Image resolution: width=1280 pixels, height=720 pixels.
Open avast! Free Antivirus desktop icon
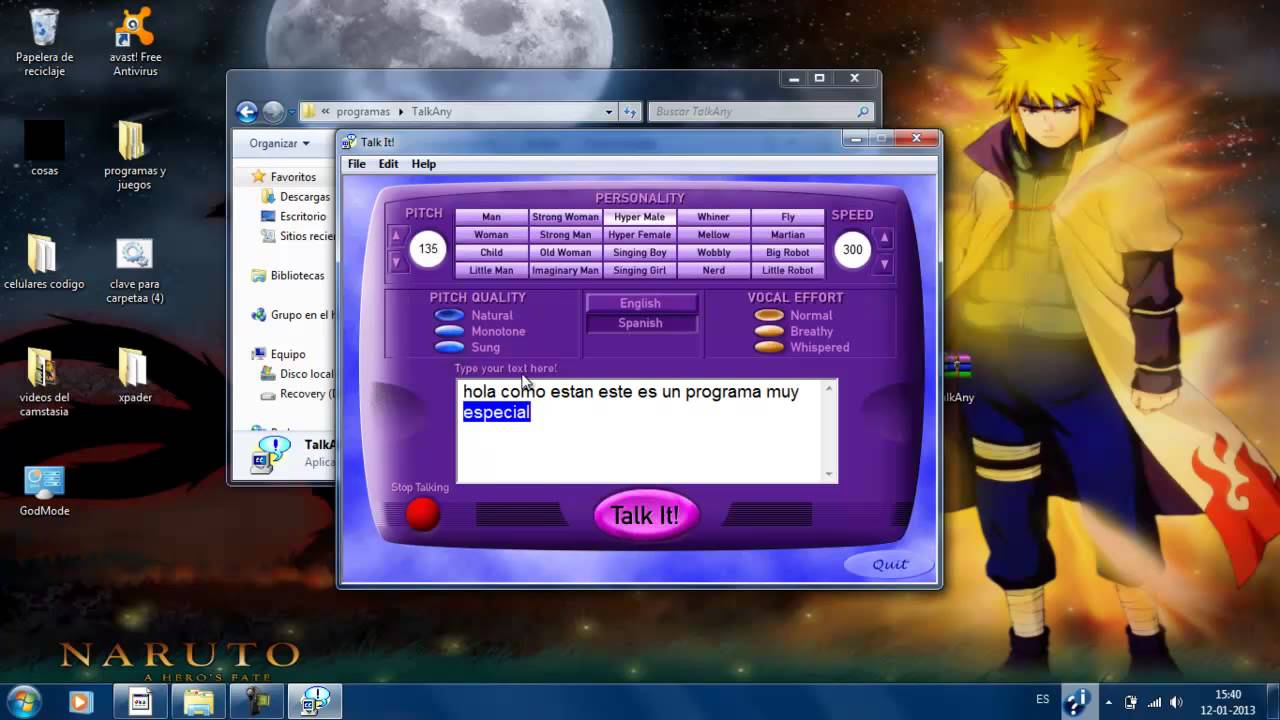click(x=135, y=42)
